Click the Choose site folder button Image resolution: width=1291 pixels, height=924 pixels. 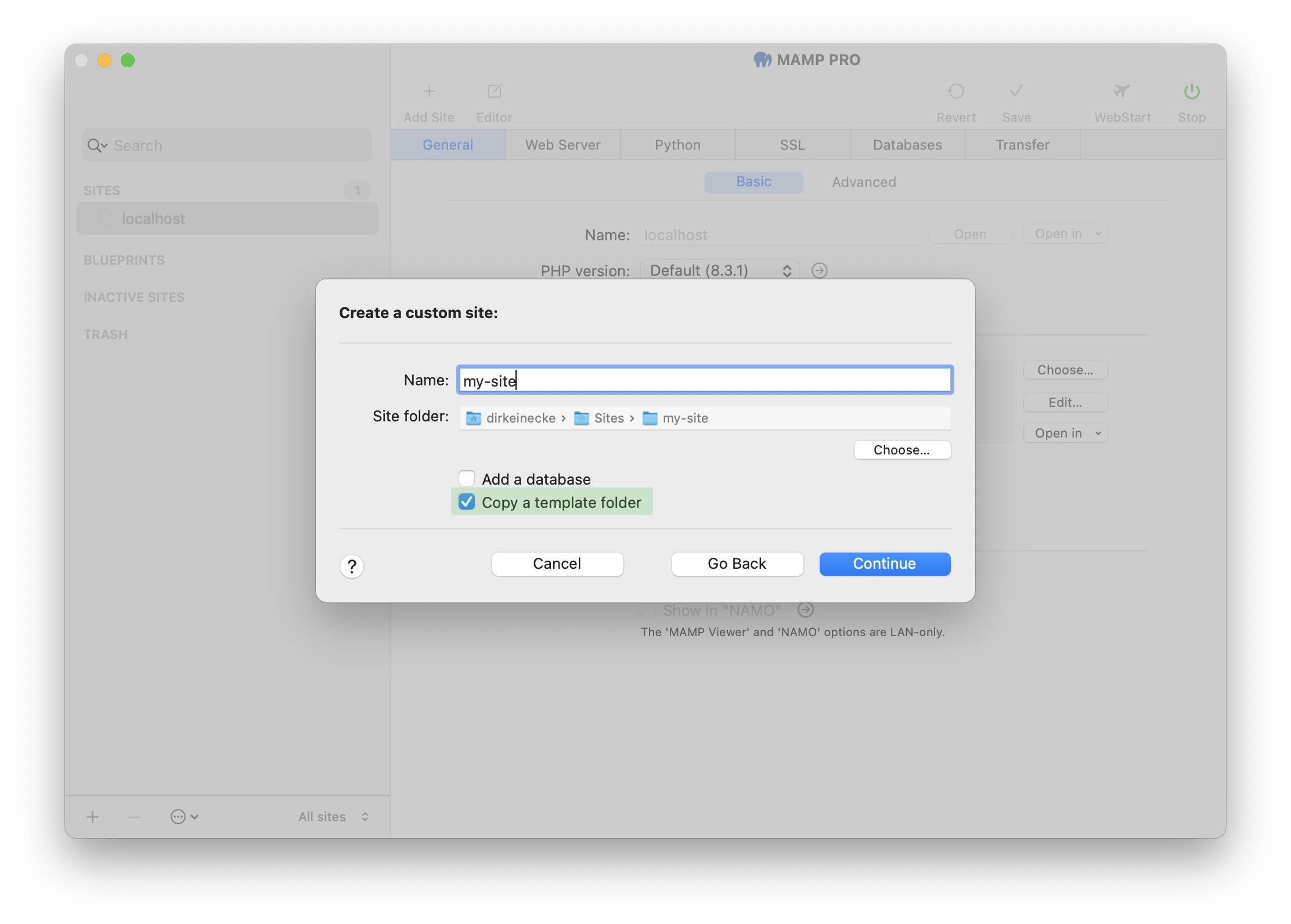point(902,449)
